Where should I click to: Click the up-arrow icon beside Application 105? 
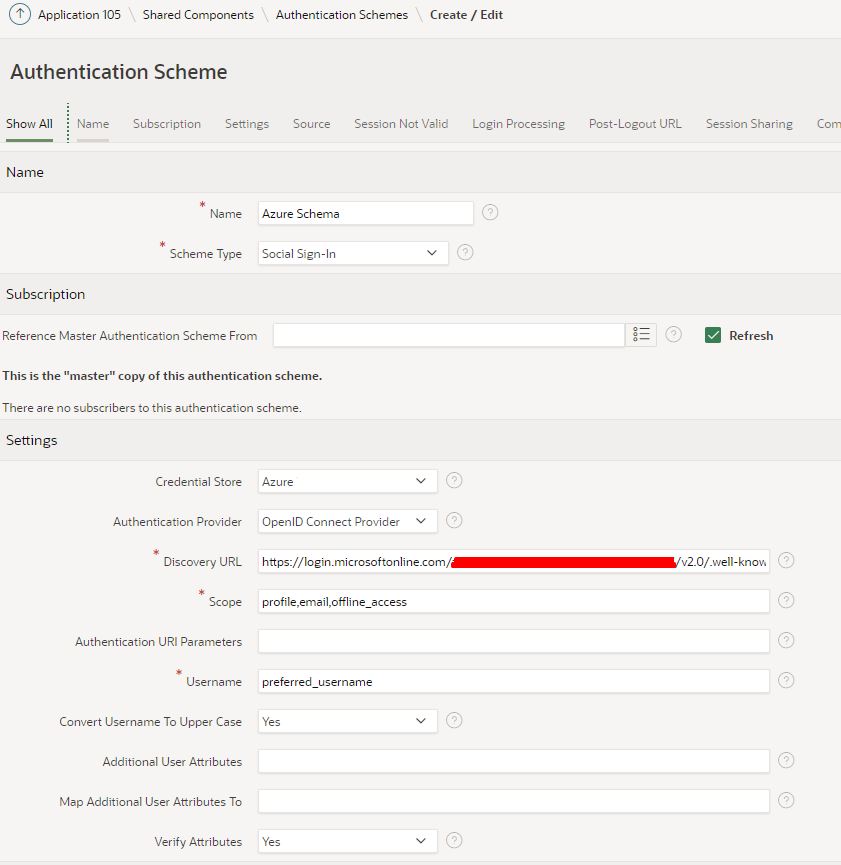[19, 15]
